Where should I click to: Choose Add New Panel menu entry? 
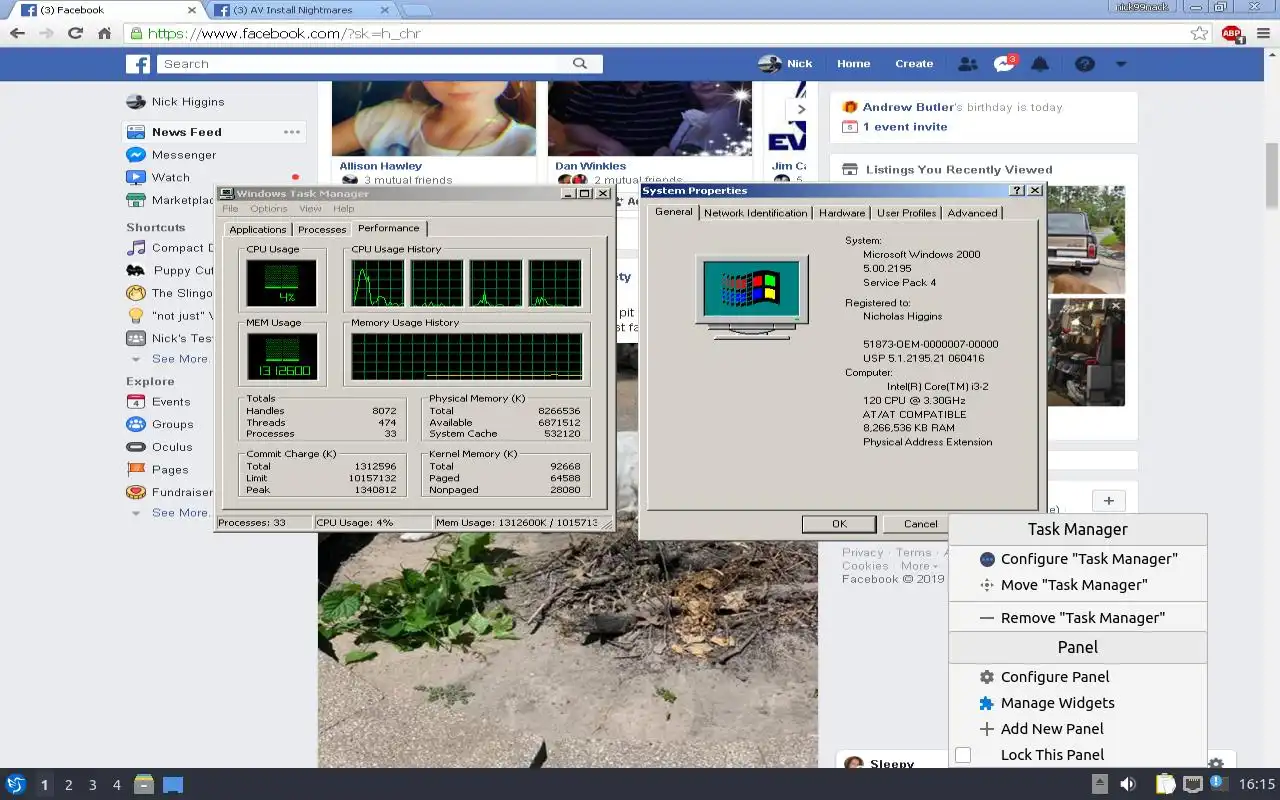point(1078,729)
